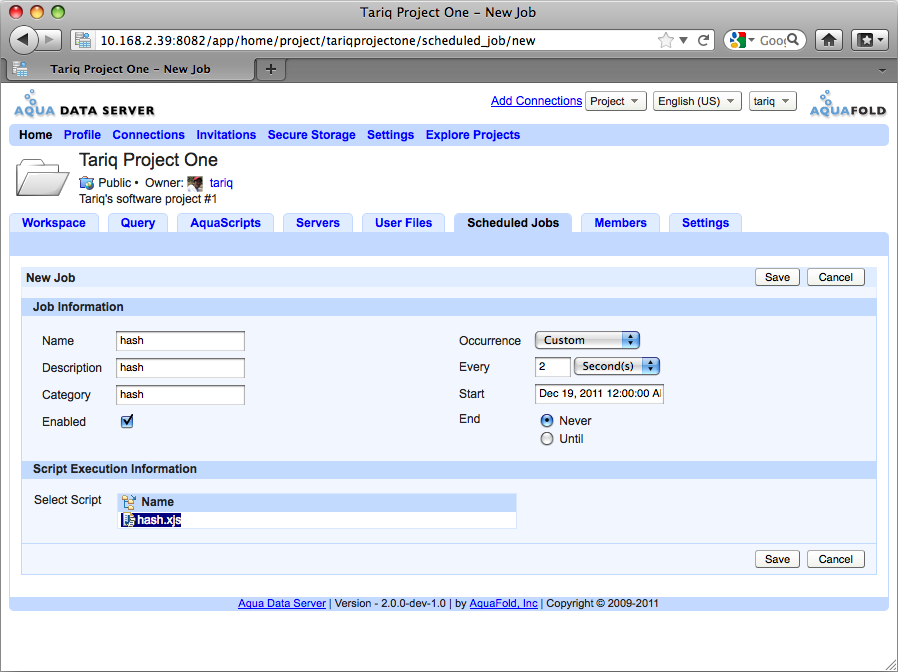Click the Aqua Data Server logo
The width and height of the screenshot is (898, 672).
coord(84,103)
